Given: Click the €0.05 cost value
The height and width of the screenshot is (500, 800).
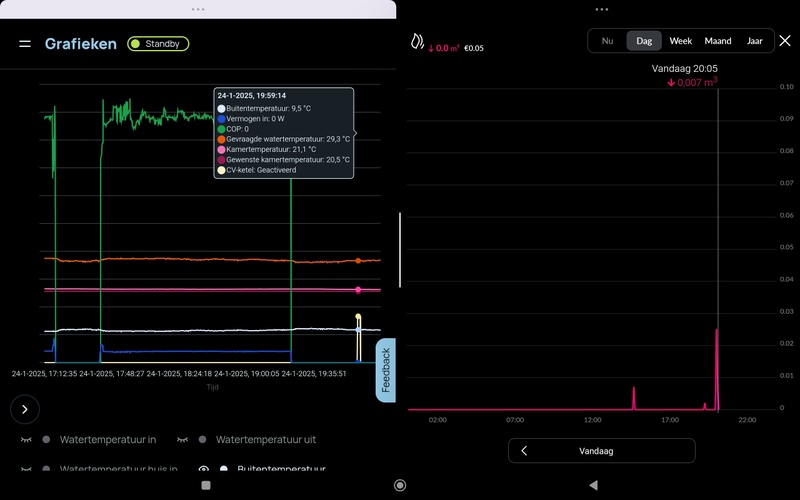Looking at the screenshot, I should click(x=473, y=48).
